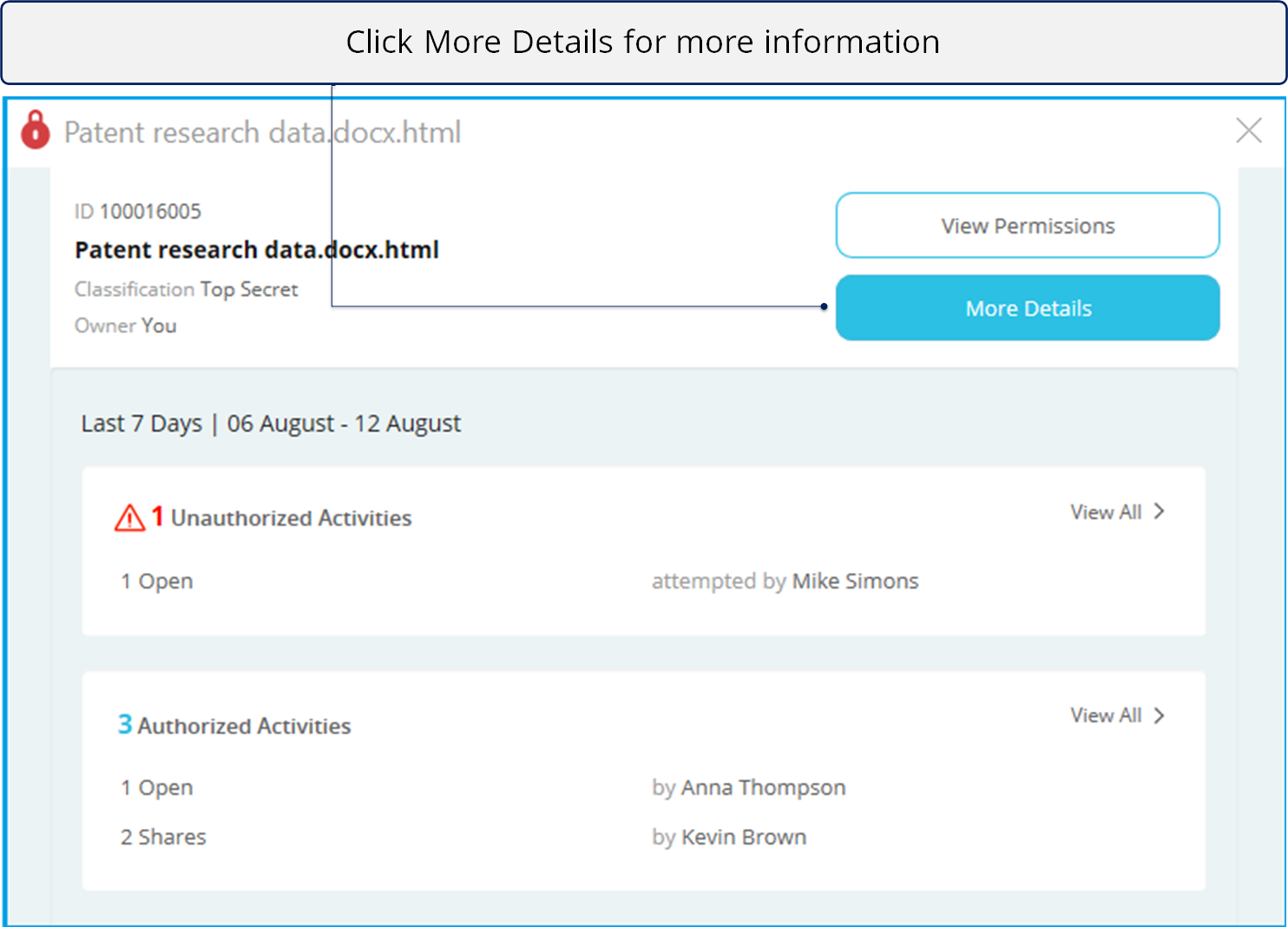Click View All link for Authorized Activities
Screen dimensions: 1288x927
click(1105, 715)
